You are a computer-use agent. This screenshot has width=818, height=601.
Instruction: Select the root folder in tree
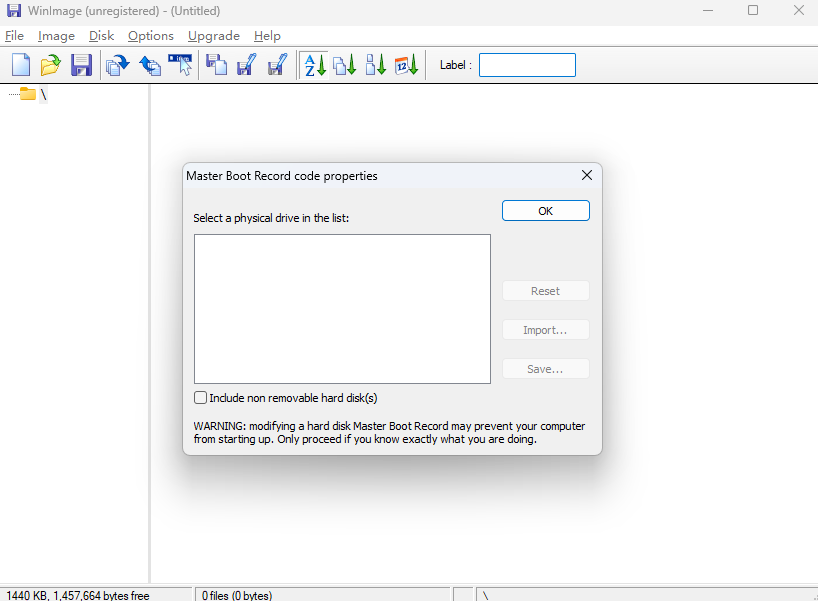point(28,94)
